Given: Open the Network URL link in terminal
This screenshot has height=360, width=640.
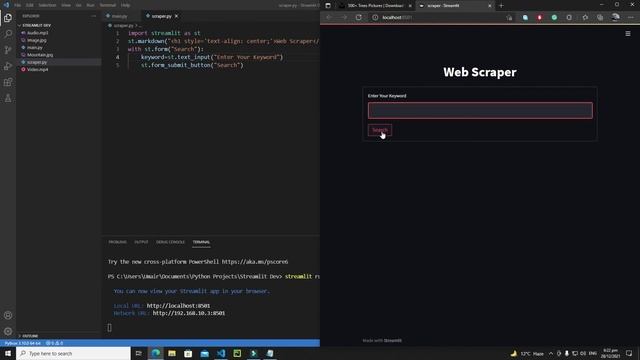Looking at the screenshot, I should 189,313.
